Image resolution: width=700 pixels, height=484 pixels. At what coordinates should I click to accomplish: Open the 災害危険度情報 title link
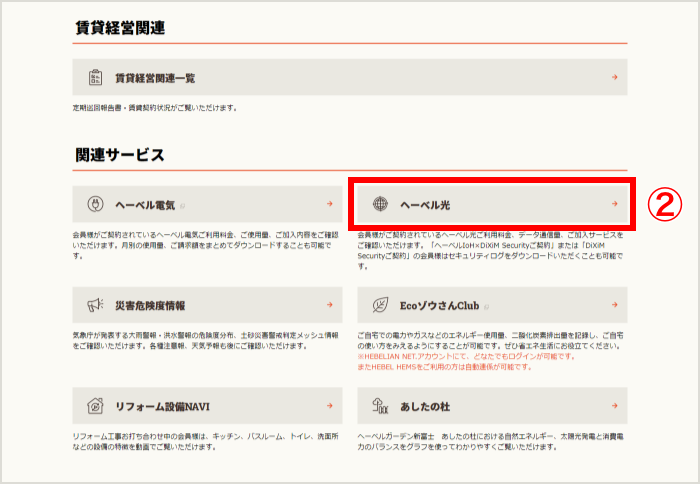point(150,305)
